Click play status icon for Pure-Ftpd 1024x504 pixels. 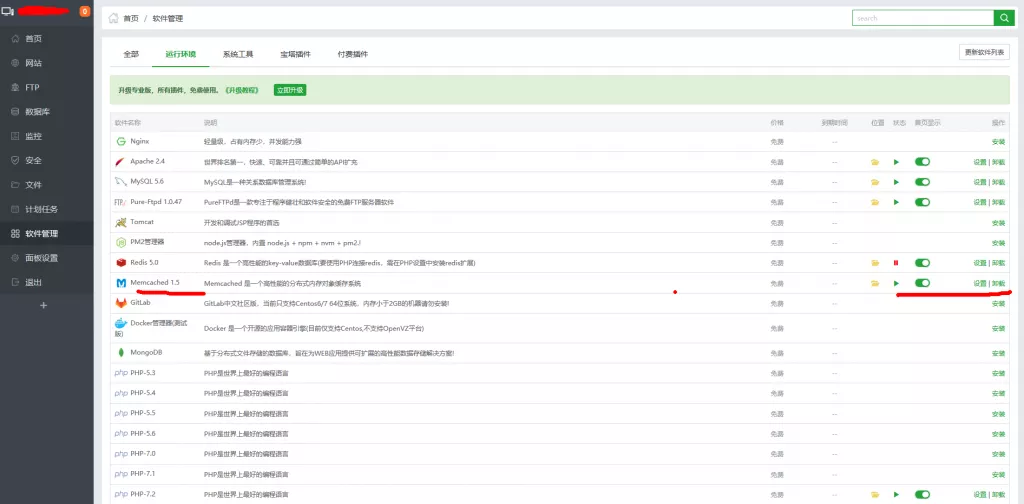(897, 202)
